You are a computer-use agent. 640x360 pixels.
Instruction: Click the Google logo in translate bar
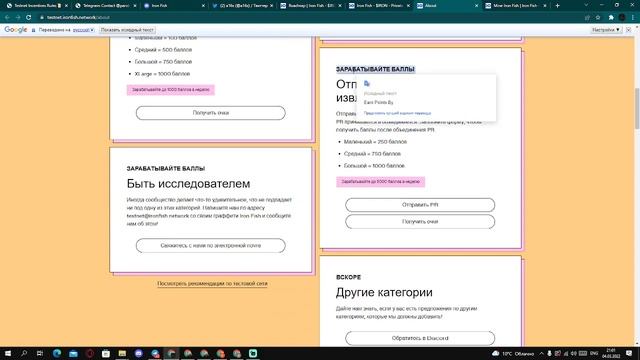pos(16,30)
